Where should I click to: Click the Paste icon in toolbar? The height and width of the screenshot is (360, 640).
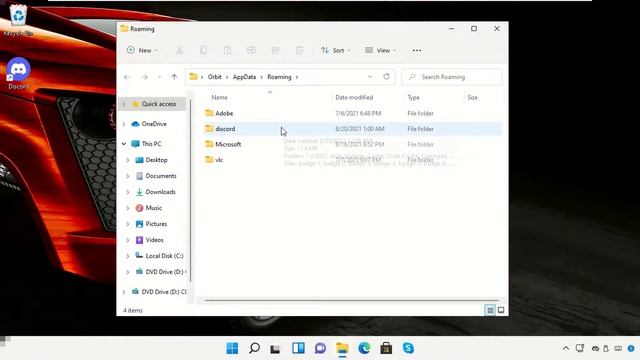(227, 50)
